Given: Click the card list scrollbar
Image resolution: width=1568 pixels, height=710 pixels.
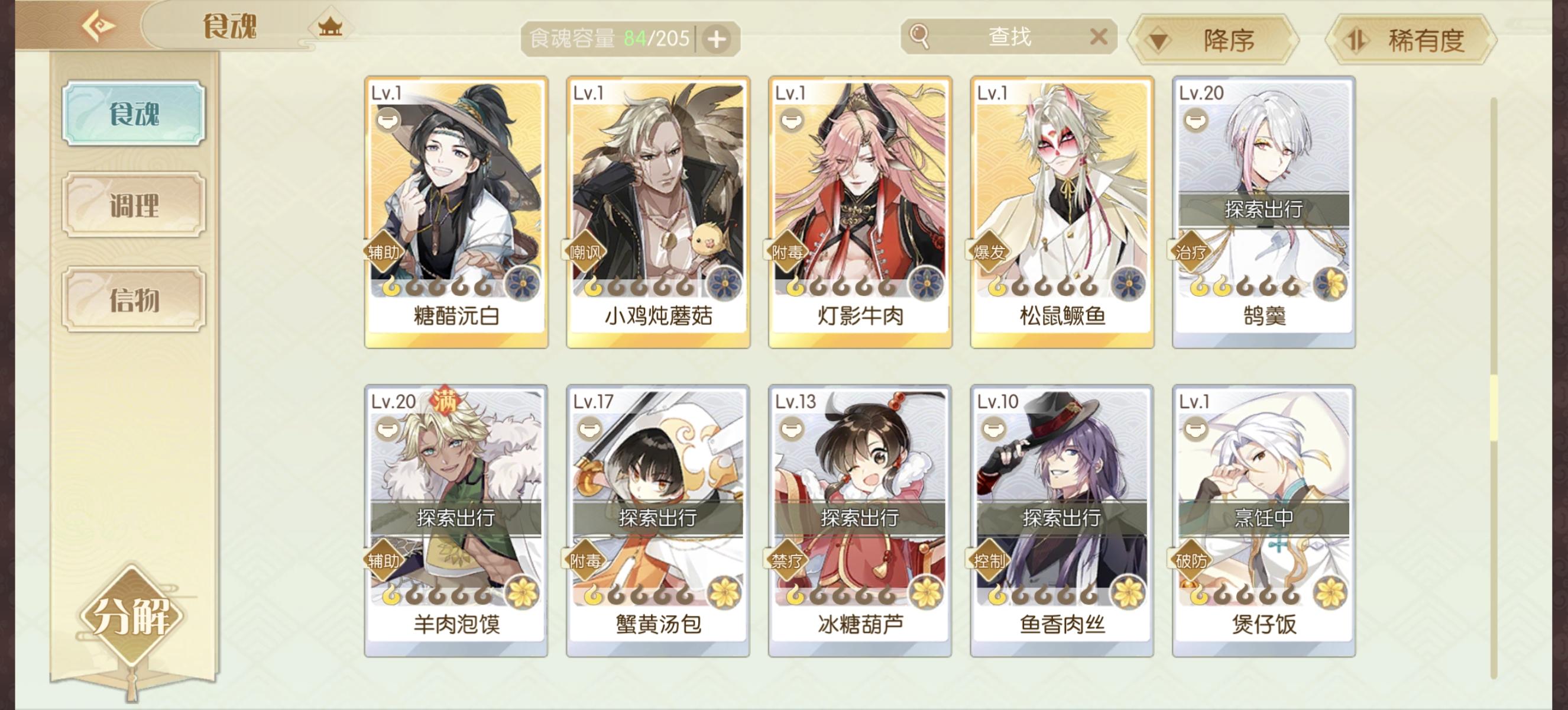Looking at the screenshot, I should click(x=1492, y=388).
